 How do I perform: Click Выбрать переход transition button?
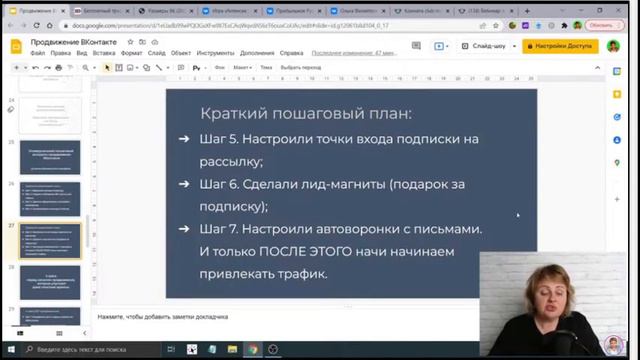point(301,67)
